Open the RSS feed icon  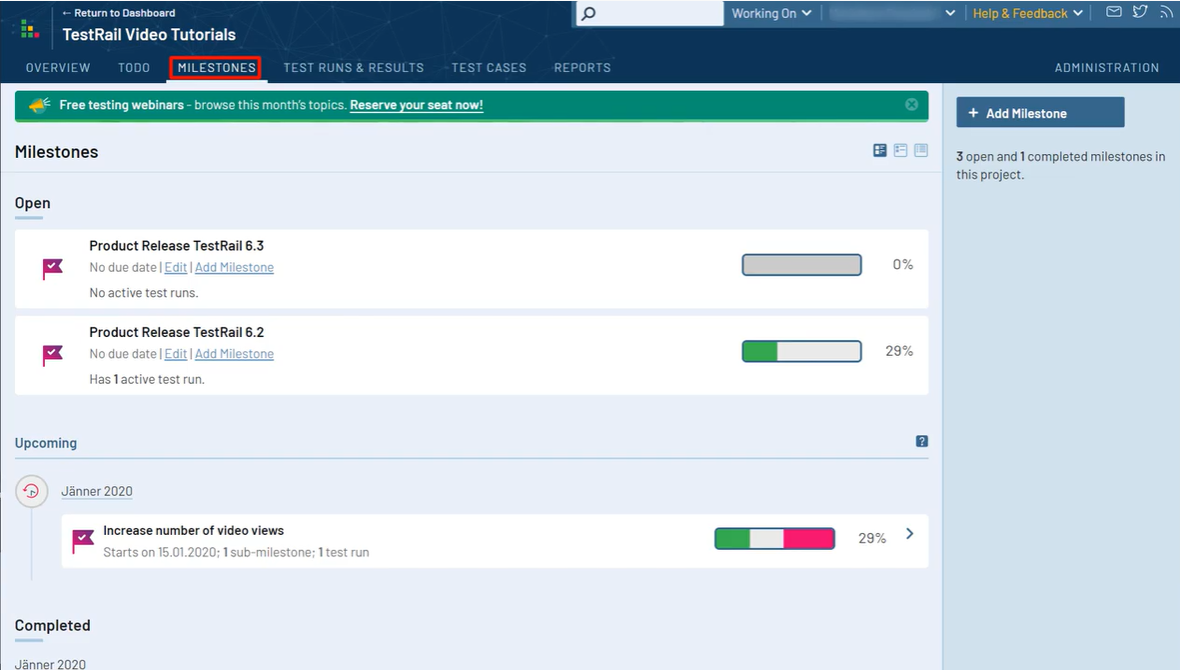click(x=1166, y=12)
